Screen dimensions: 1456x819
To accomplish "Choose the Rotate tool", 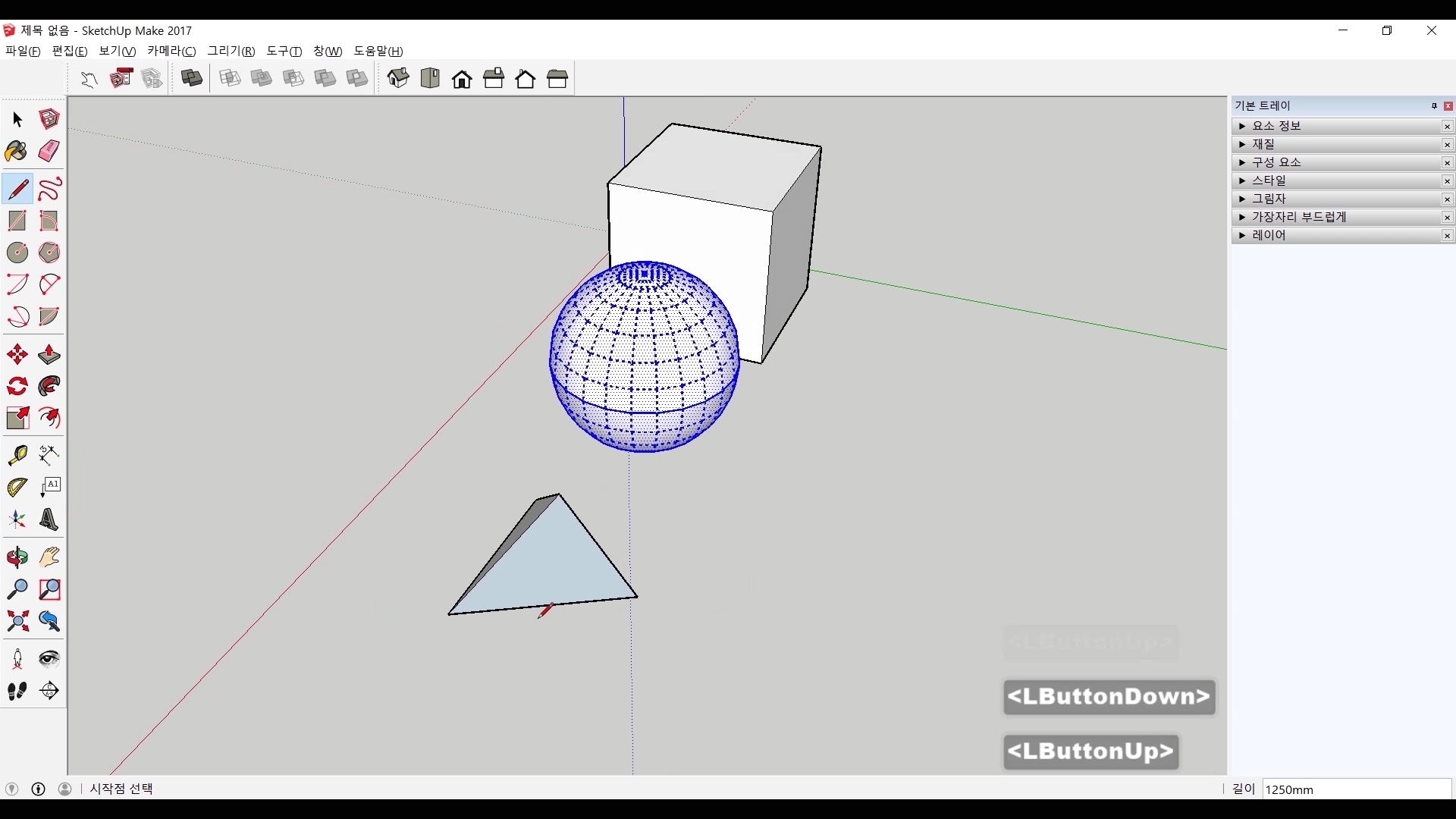I will (x=17, y=387).
